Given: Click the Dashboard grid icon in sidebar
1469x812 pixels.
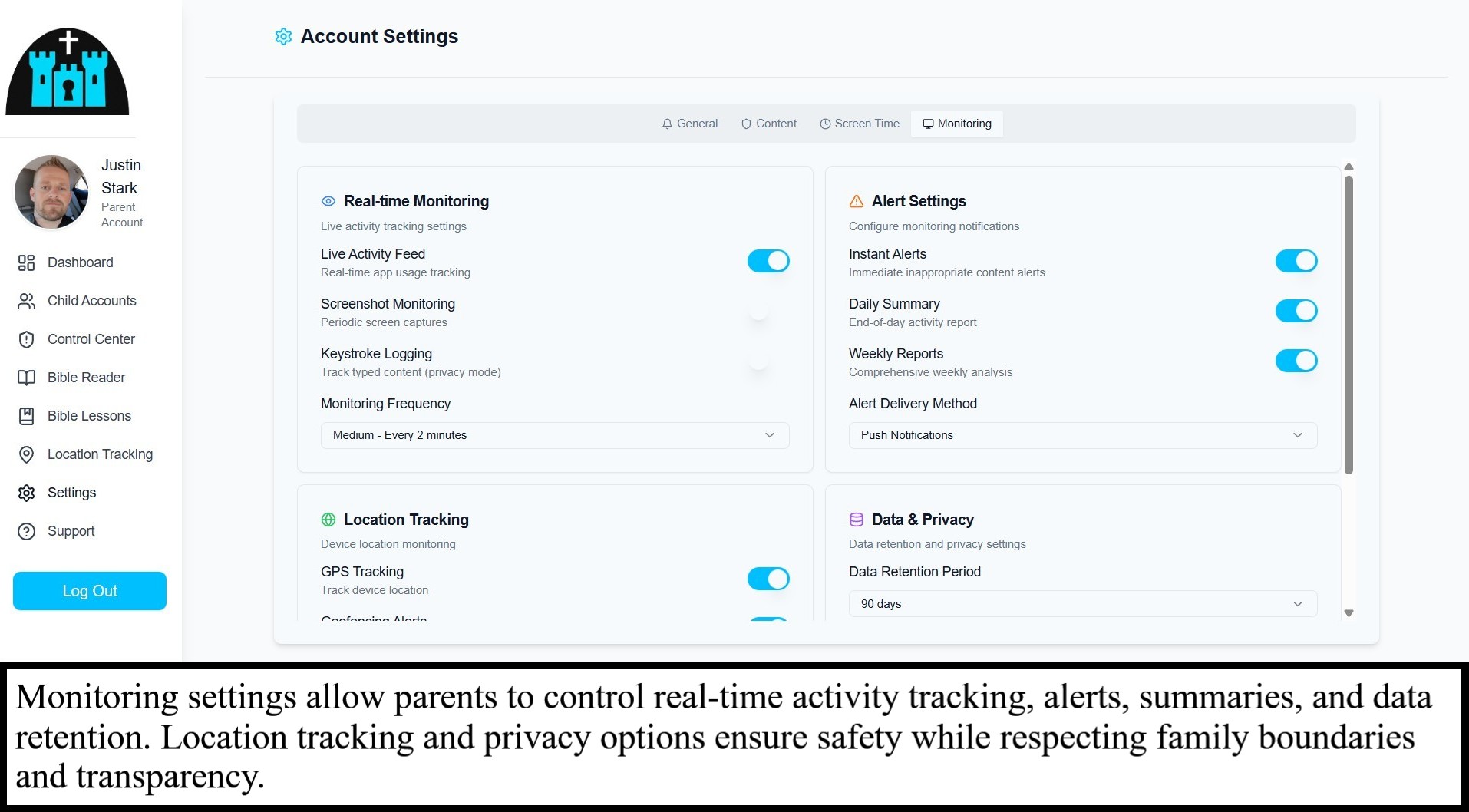Looking at the screenshot, I should [x=26, y=263].
